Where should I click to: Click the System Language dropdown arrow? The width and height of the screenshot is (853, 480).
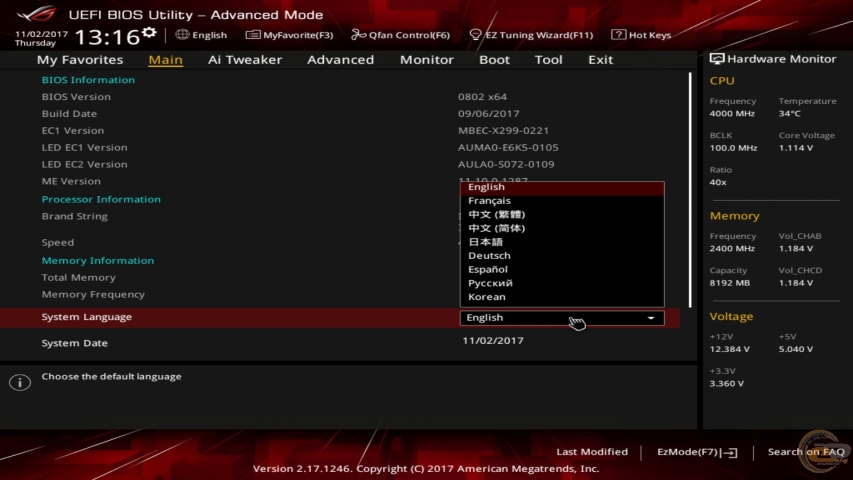651,318
